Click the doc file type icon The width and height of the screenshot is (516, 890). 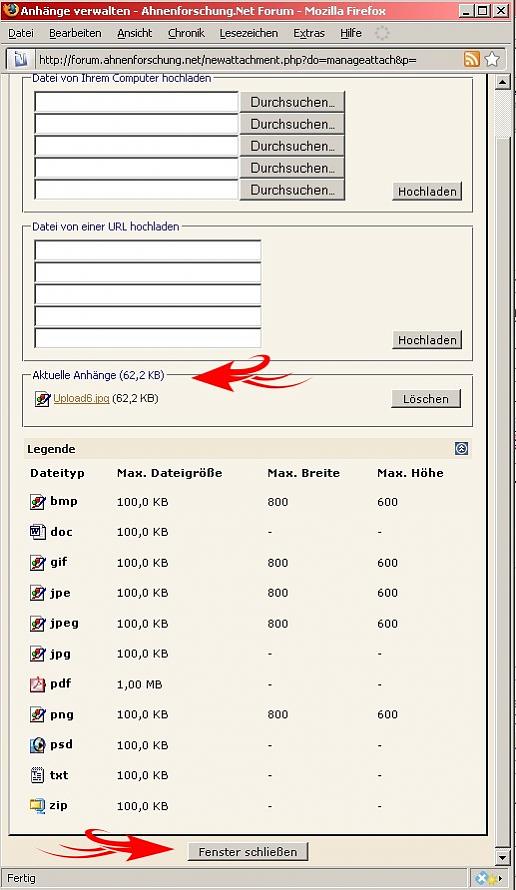click(37, 532)
